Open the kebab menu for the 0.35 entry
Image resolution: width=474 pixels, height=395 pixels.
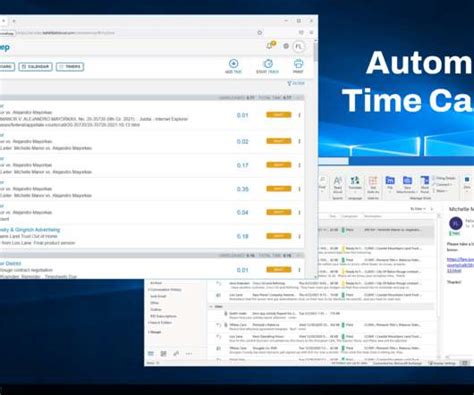[x=299, y=189]
